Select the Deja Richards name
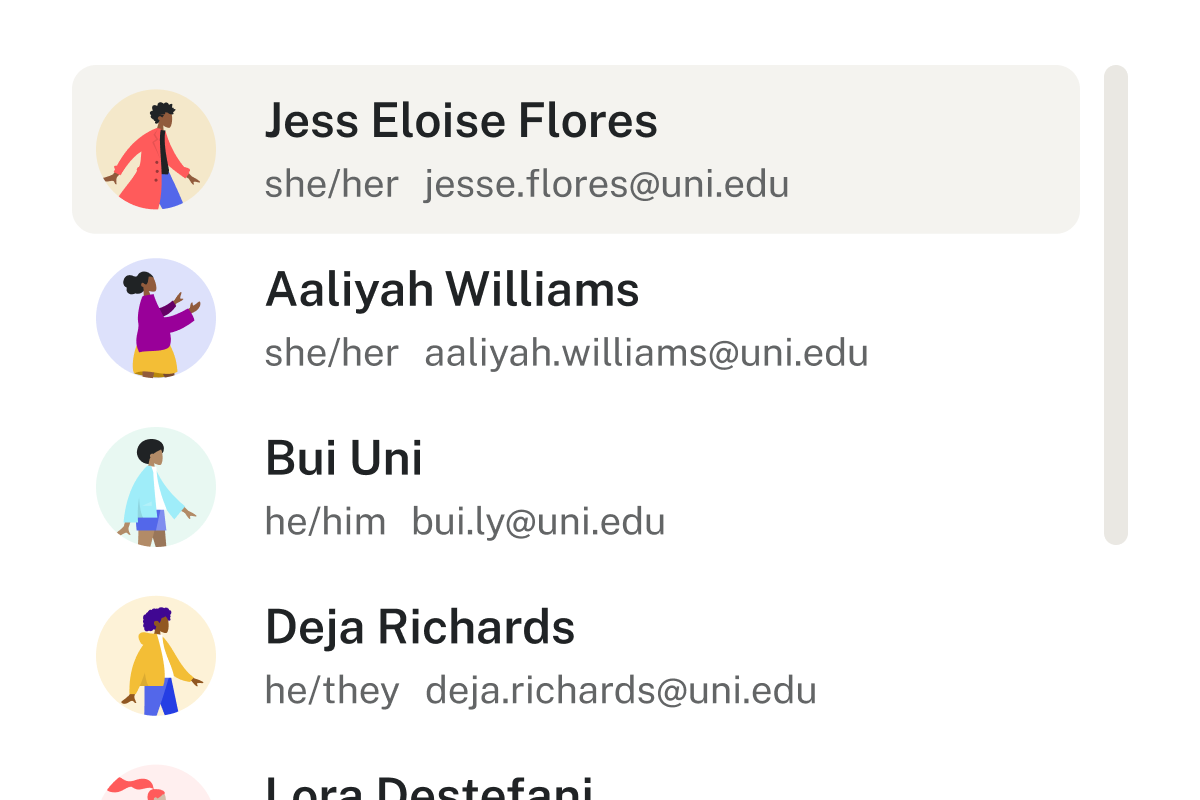The width and height of the screenshot is (1200, 800). coord(420,627)
